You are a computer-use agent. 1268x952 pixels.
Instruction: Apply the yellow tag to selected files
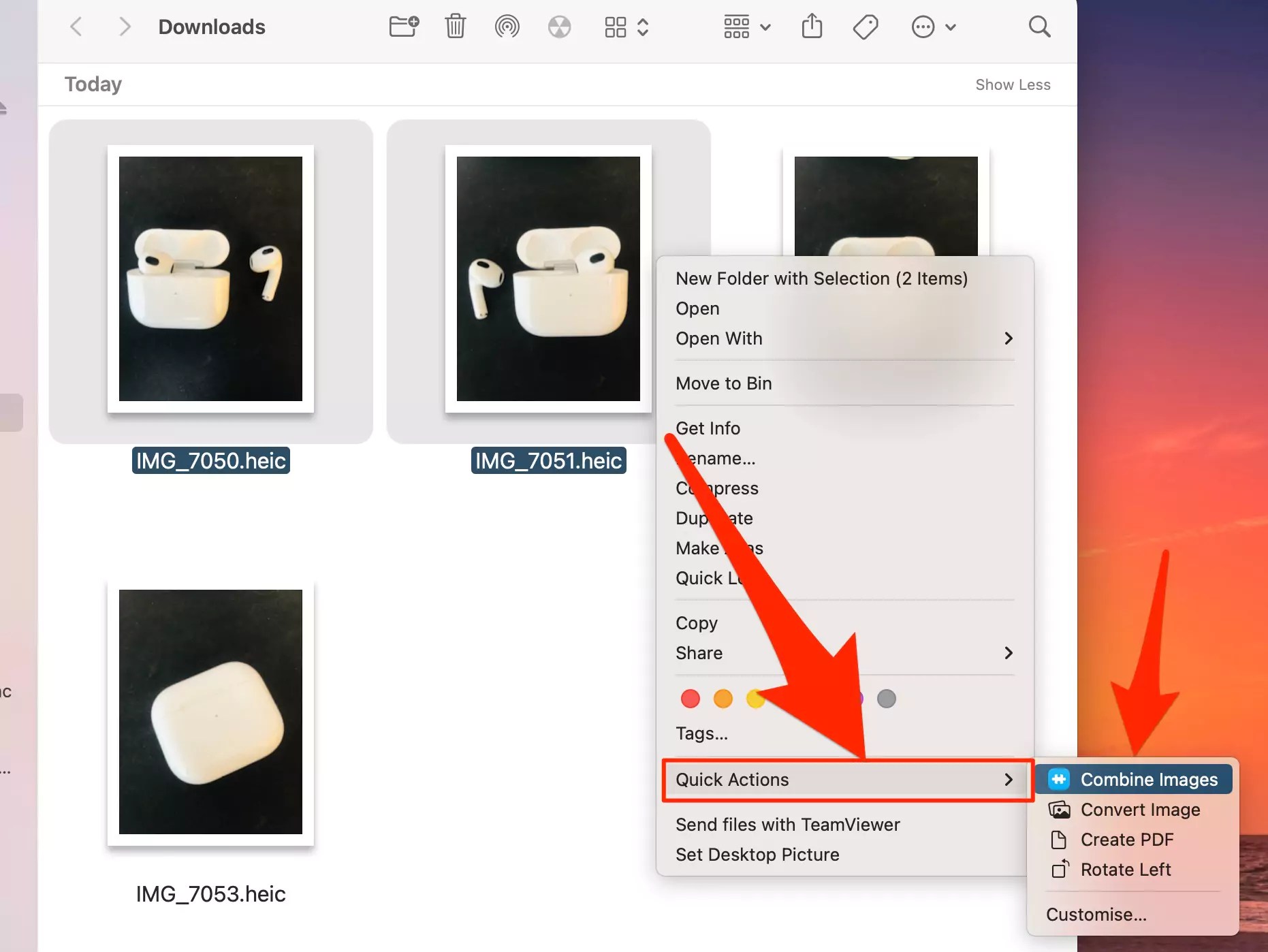[x=756, y=699]
